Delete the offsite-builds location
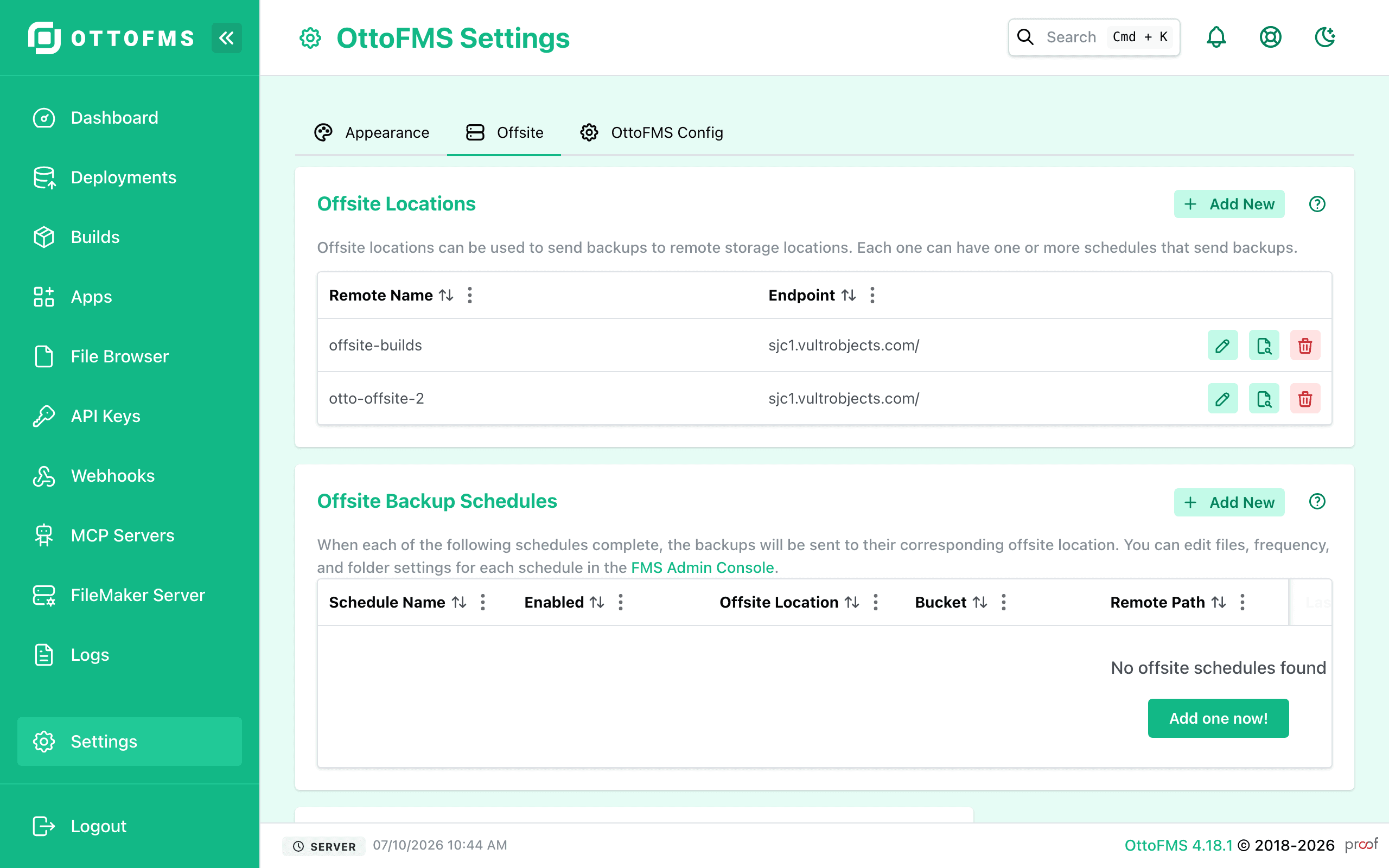This screenshot has width=1389, height=868. pos(1305,346)
